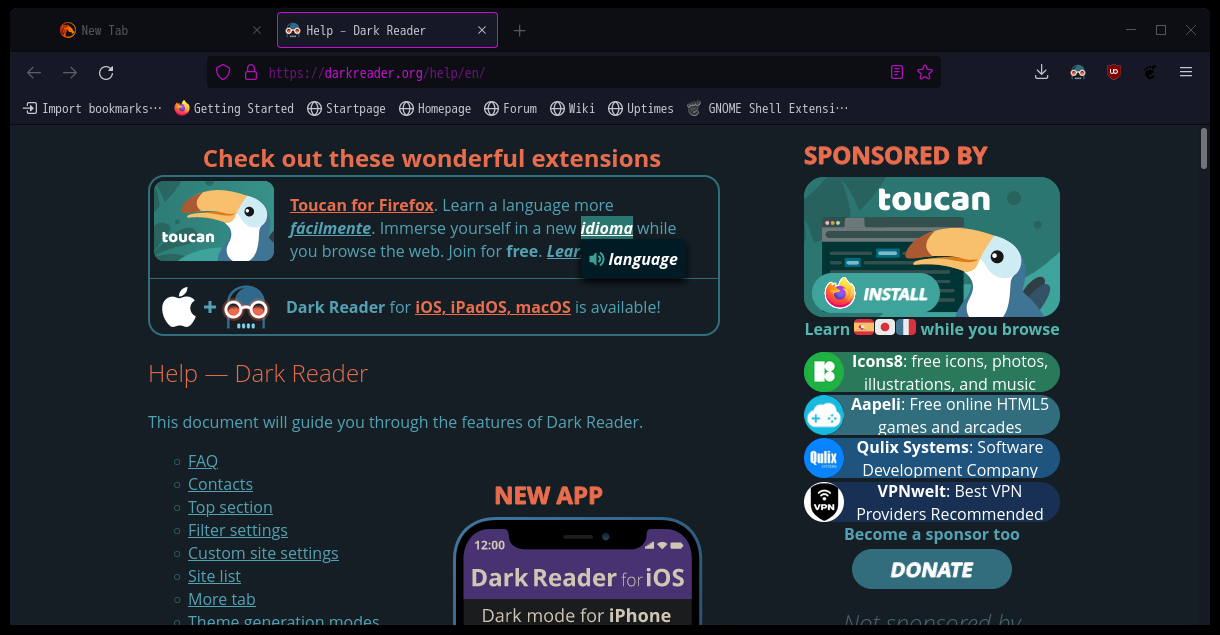1220x635 pixels.
Task: Click the Toucan logo thumbnail in extensions box
Action: coord(214,221)
